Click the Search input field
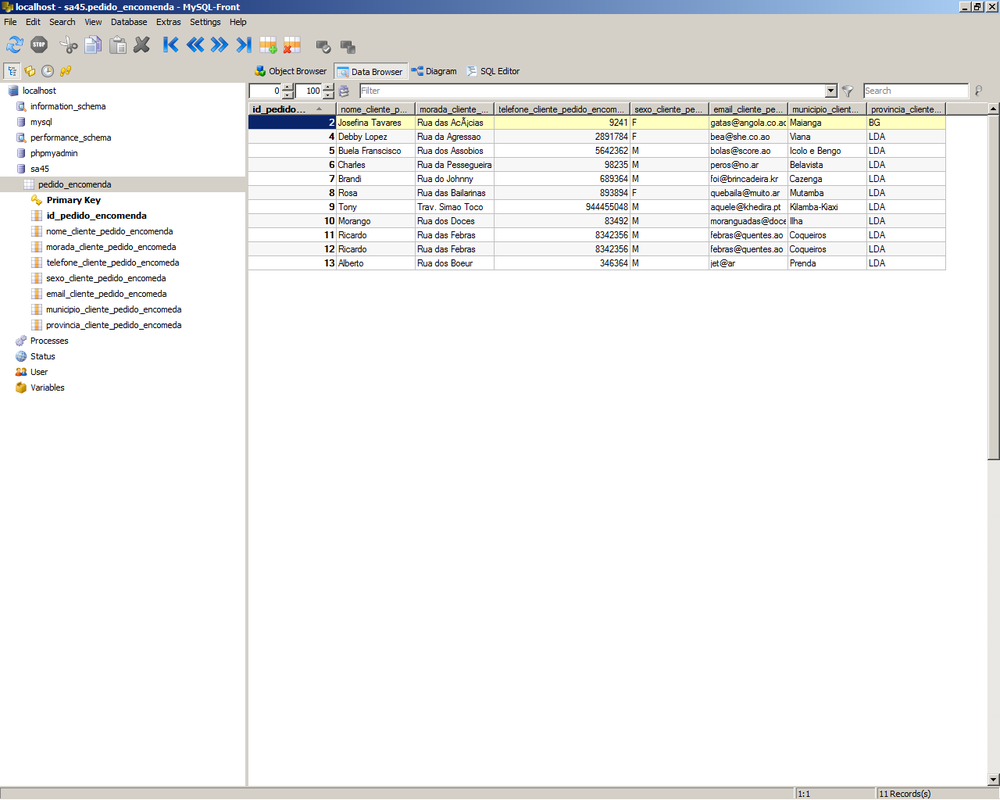This screenshot has width=1000, height=800. pos(915,91)
